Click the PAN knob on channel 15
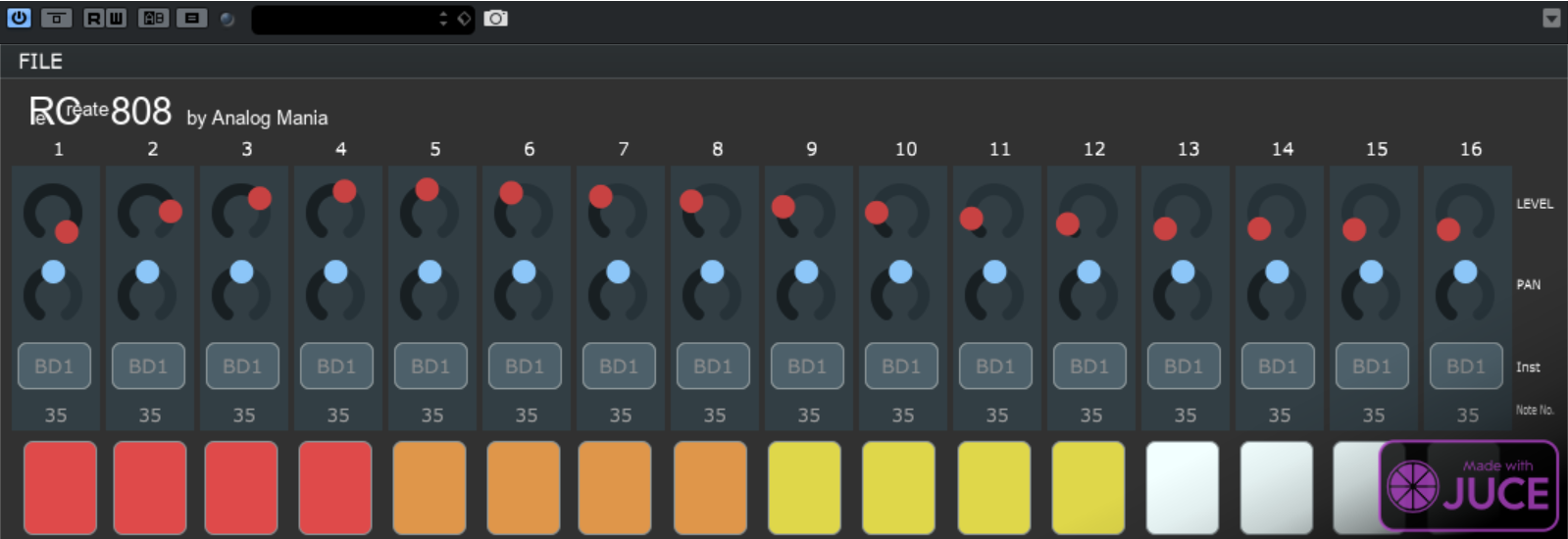This screenshot has width=1568, height=539. pos(1371,292)
